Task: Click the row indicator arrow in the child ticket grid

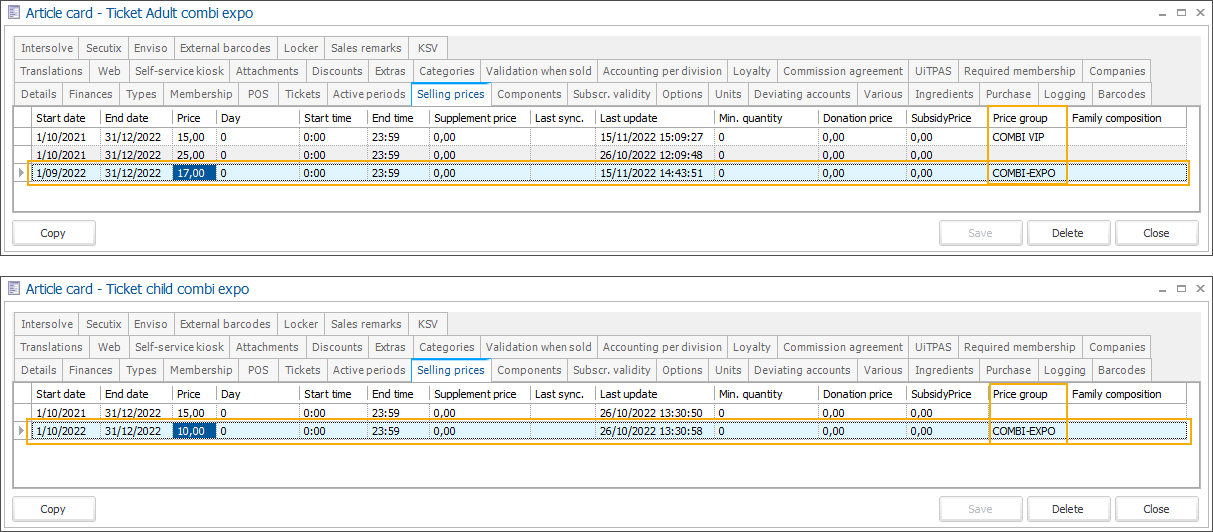Action: coord(22,432)
